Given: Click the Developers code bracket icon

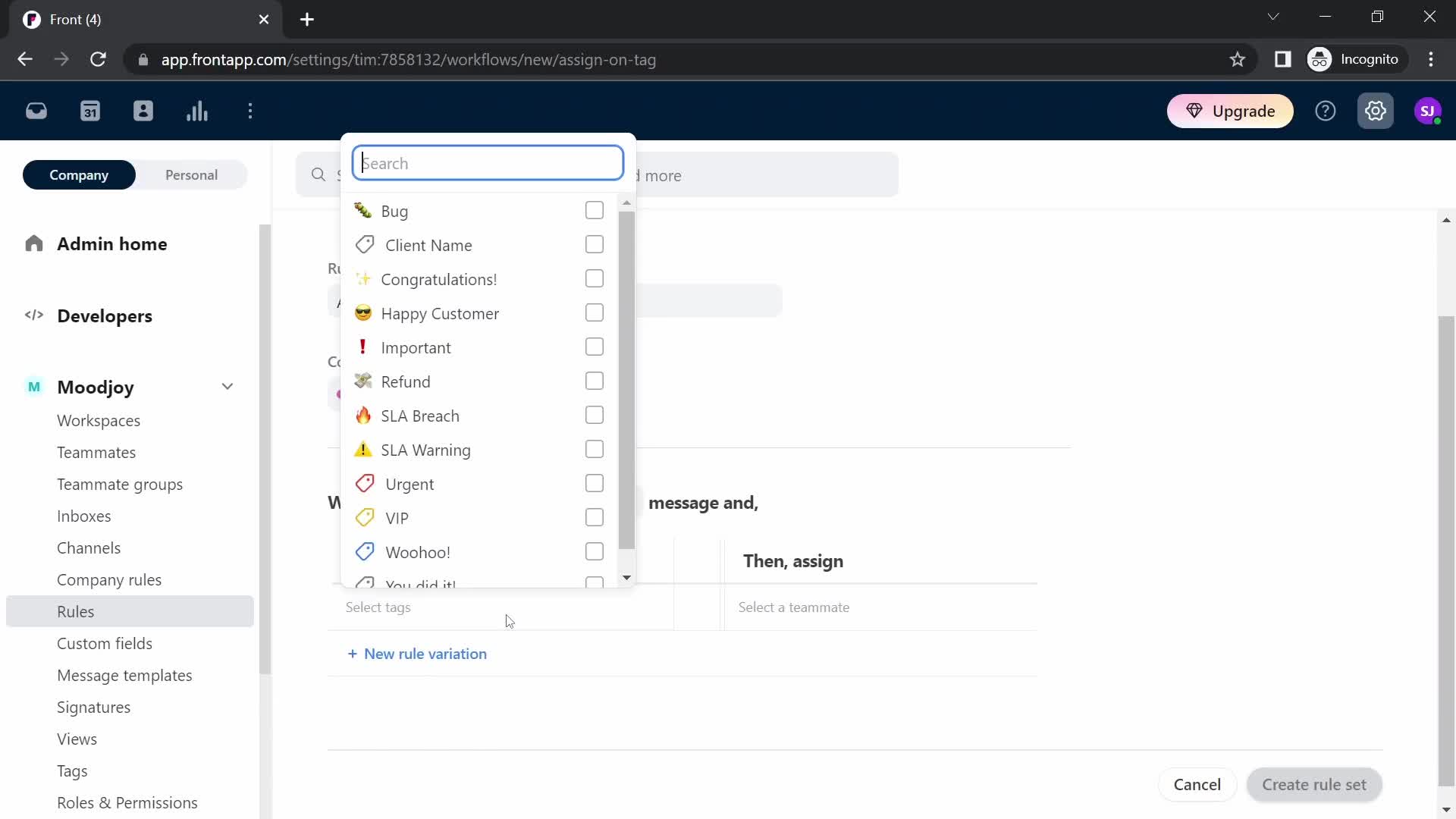Looking at the screenshot, I should [34, 316].
